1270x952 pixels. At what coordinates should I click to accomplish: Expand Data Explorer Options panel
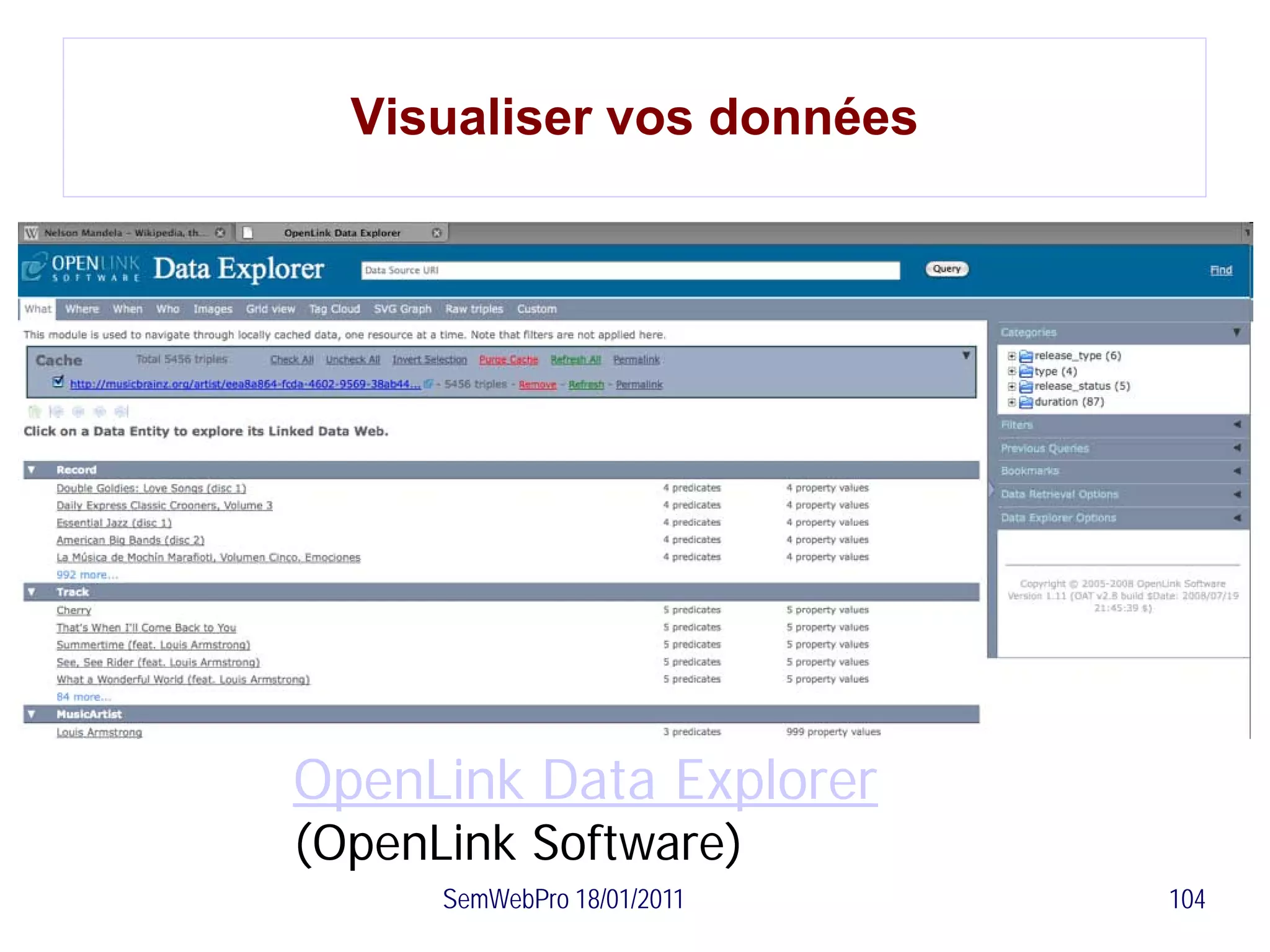click(1237, 518)
